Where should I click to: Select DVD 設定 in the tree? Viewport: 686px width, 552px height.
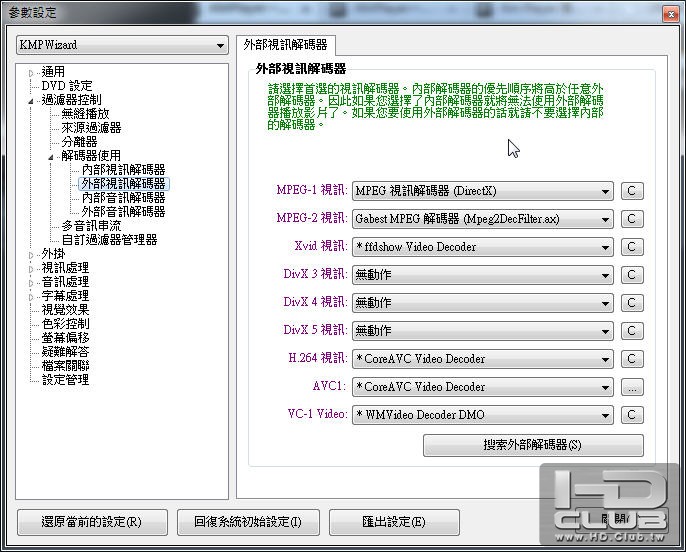pos(67,86)
